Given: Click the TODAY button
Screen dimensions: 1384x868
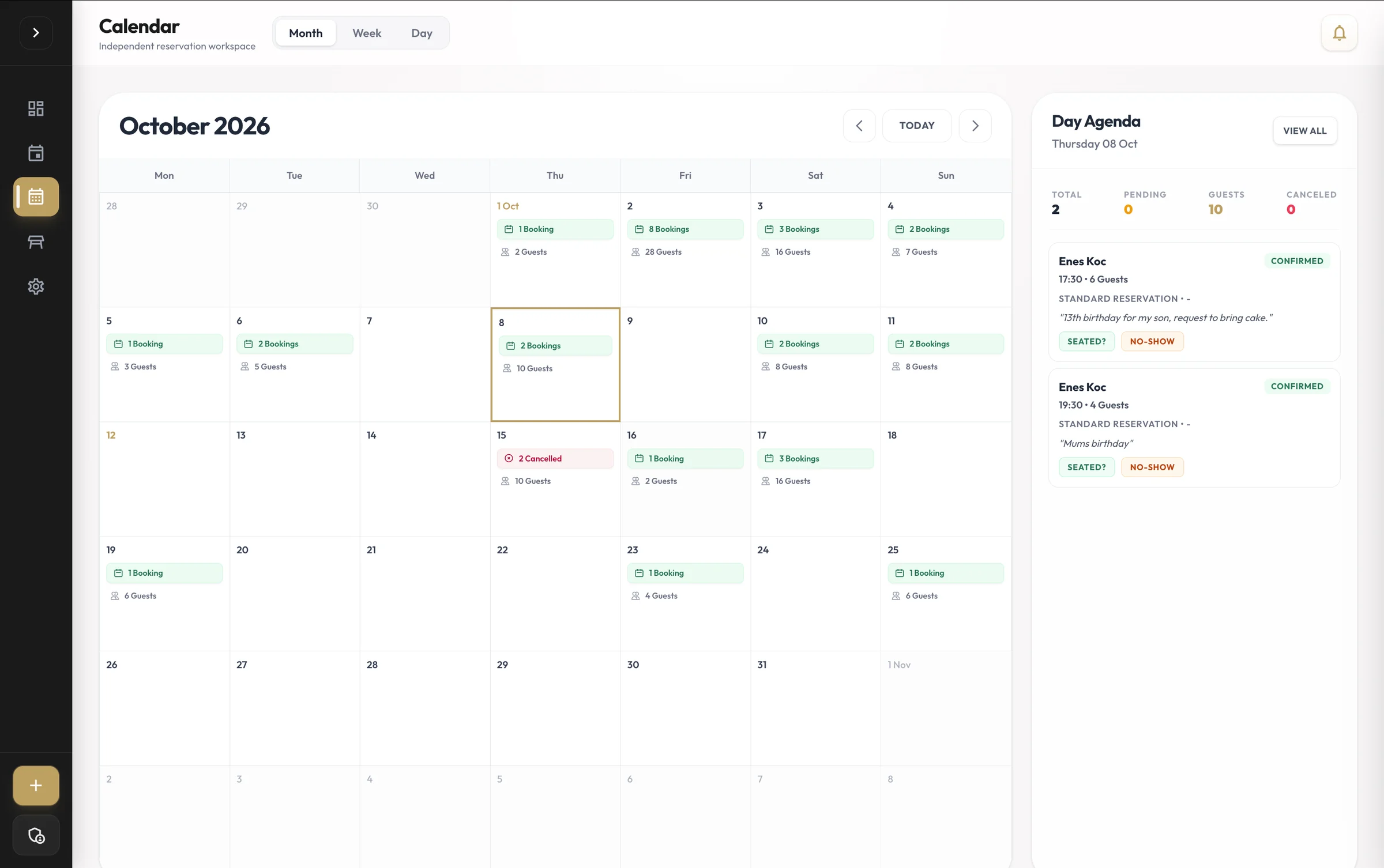Looking at the screenshot, I should pyautogui.click(x=917, y=126).
